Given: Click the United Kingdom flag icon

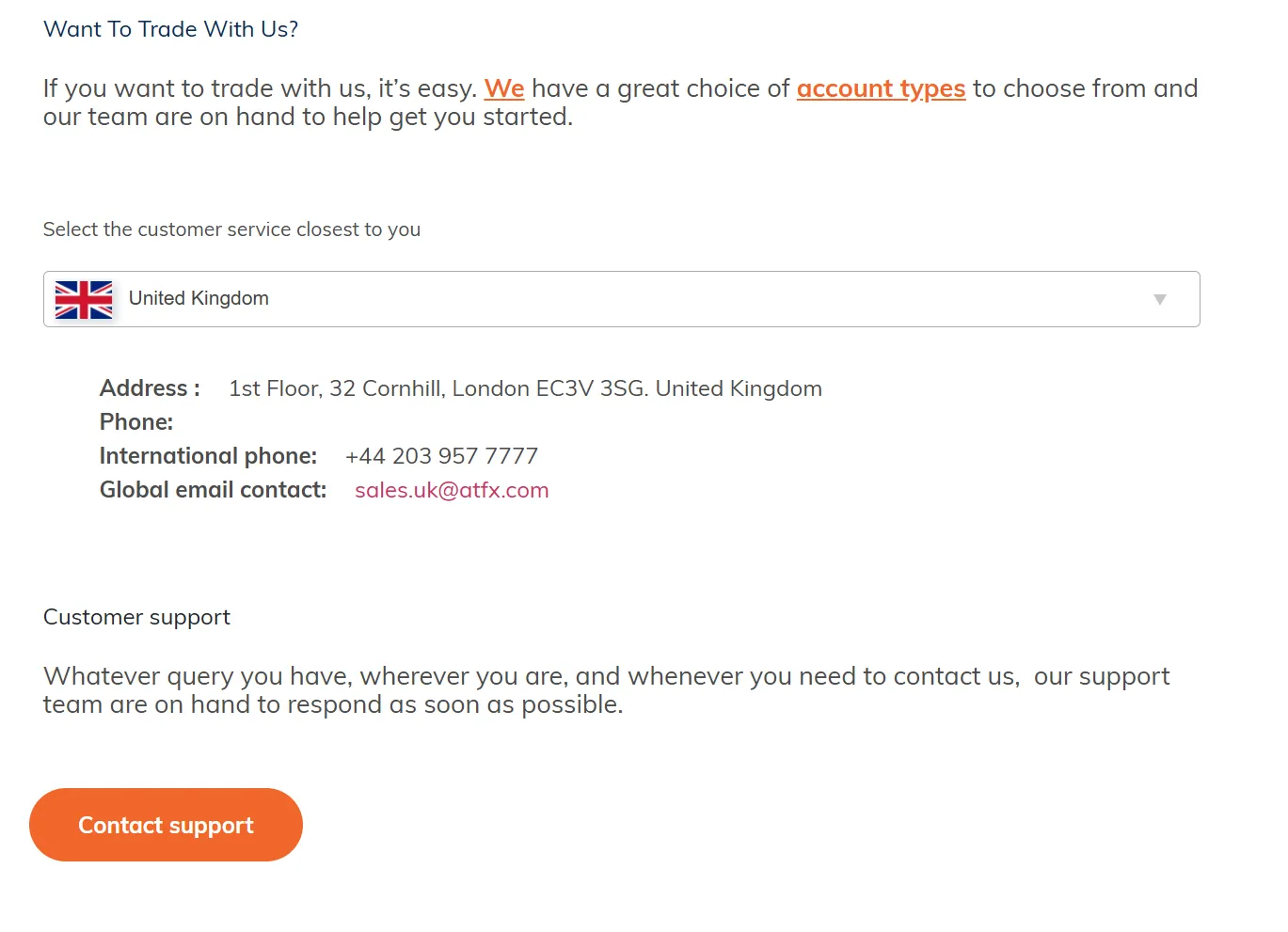Looking at the screenshot, I should [x=84, y=300].
